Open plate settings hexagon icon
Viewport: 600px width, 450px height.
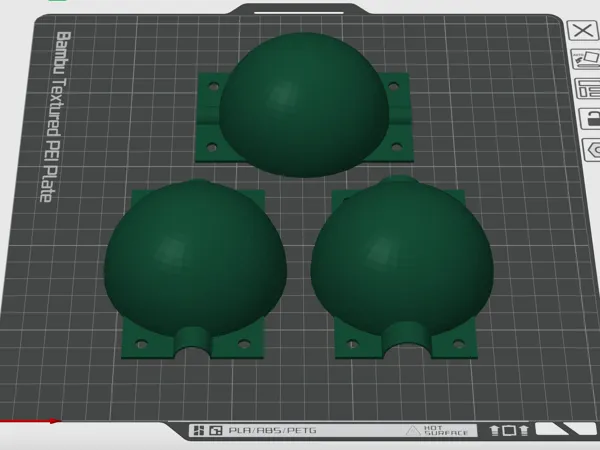(592, 150)
